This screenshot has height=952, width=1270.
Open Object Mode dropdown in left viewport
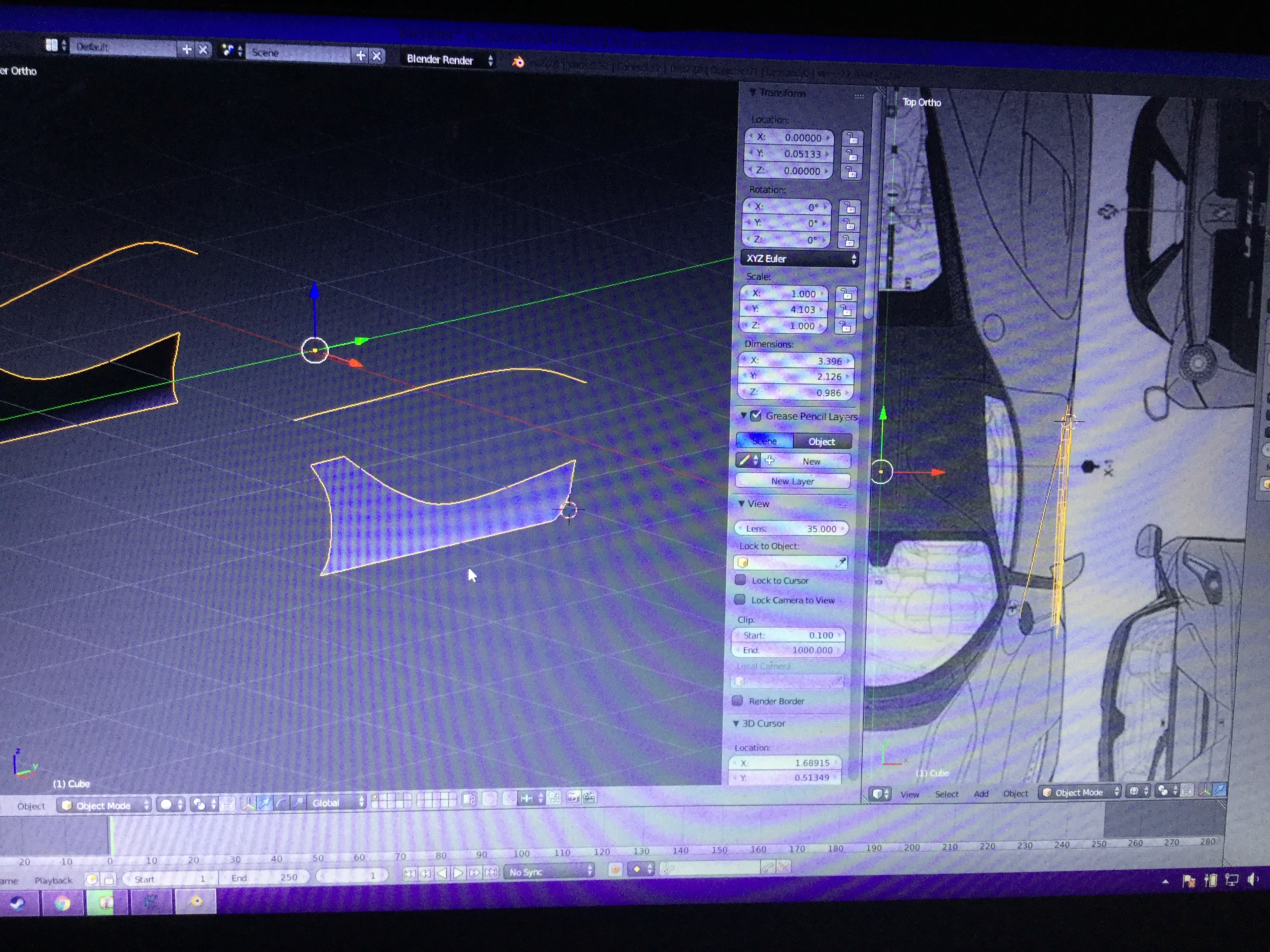point(103,805)
